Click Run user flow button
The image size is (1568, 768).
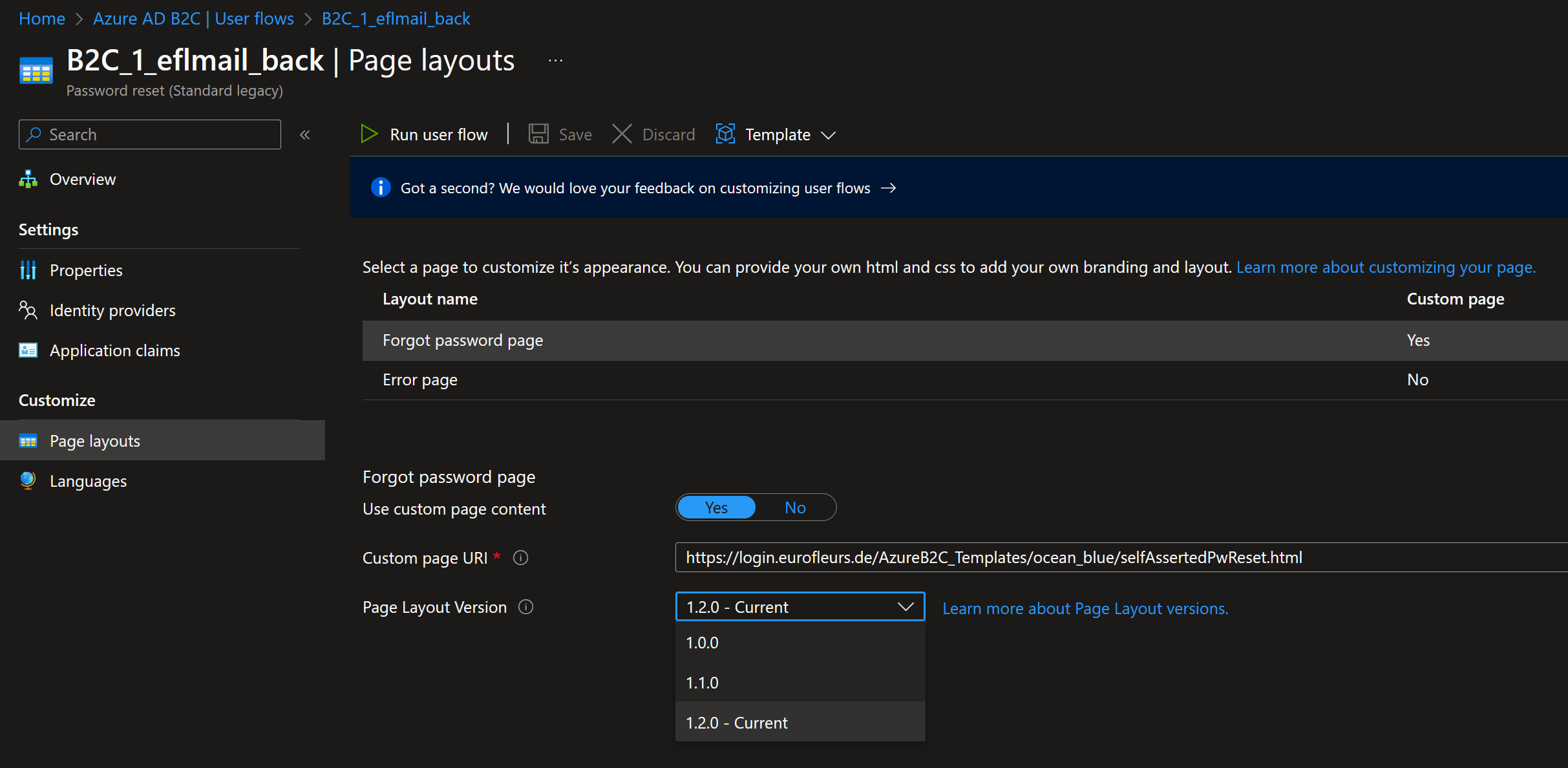click(425, 134)
